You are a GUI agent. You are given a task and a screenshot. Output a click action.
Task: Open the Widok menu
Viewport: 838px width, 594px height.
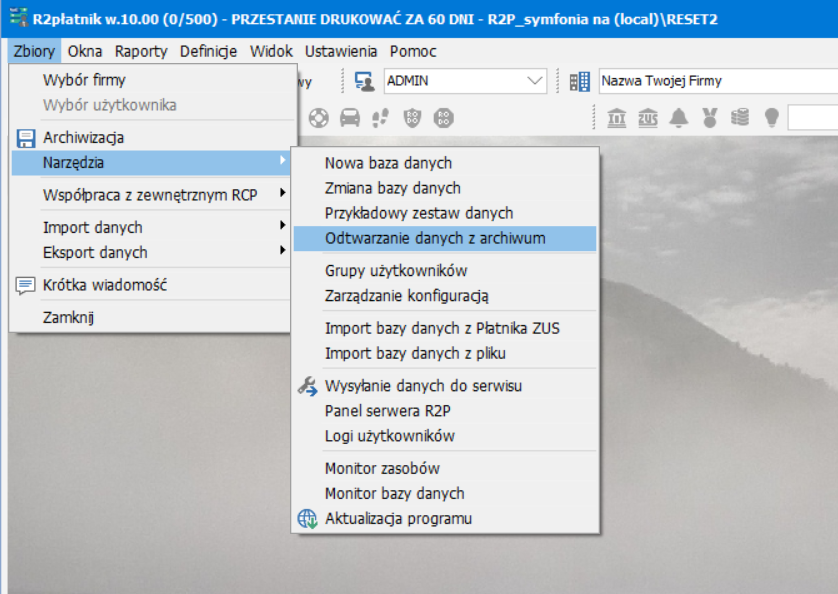click(x=271, y=51)
